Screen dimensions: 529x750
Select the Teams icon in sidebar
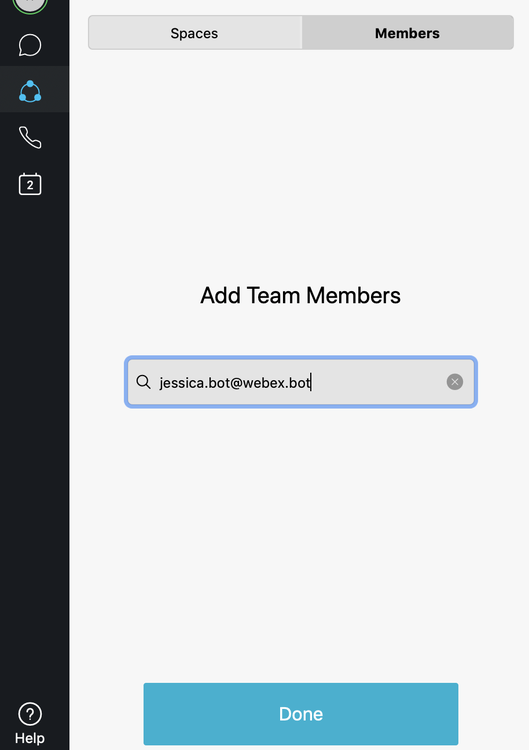30,91
